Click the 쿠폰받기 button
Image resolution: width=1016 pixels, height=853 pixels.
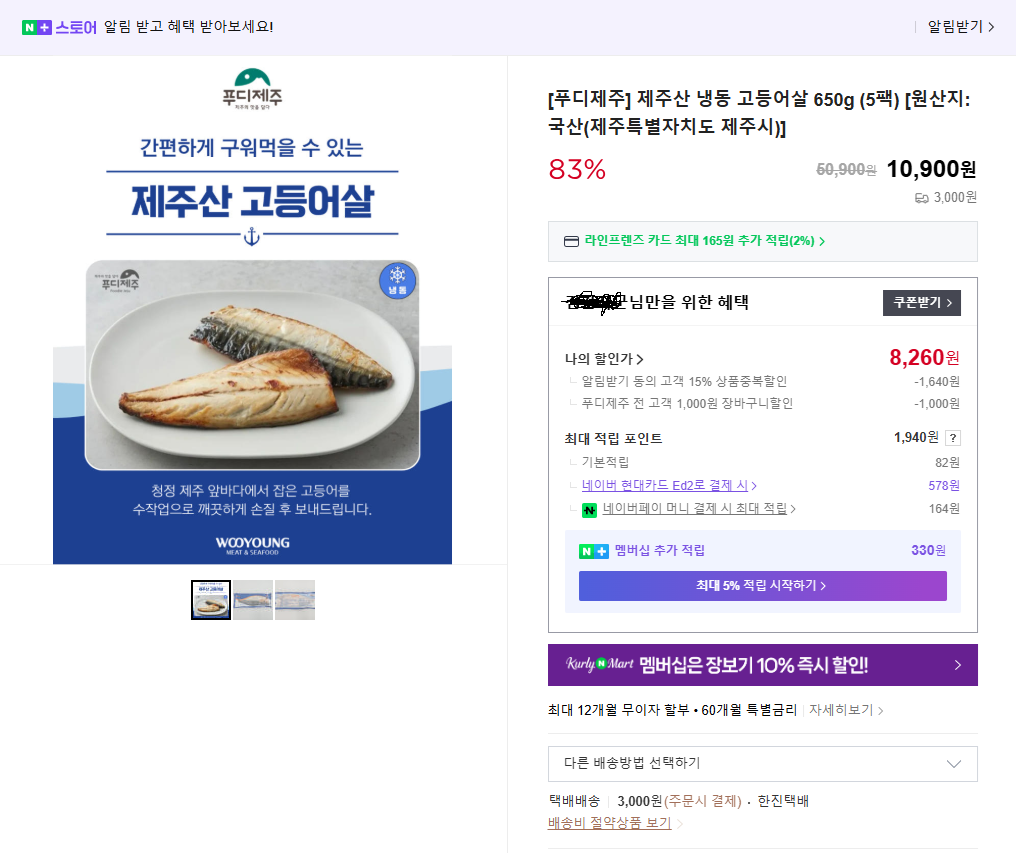pyautogui.click(x=920, y=303)
